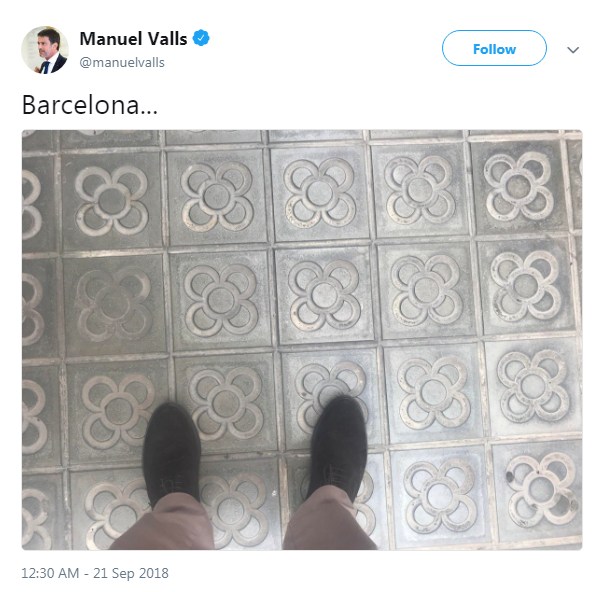Open Manuel Valls profile avatar photo
Screen dimensions: 605x592
tap(45, 50)
